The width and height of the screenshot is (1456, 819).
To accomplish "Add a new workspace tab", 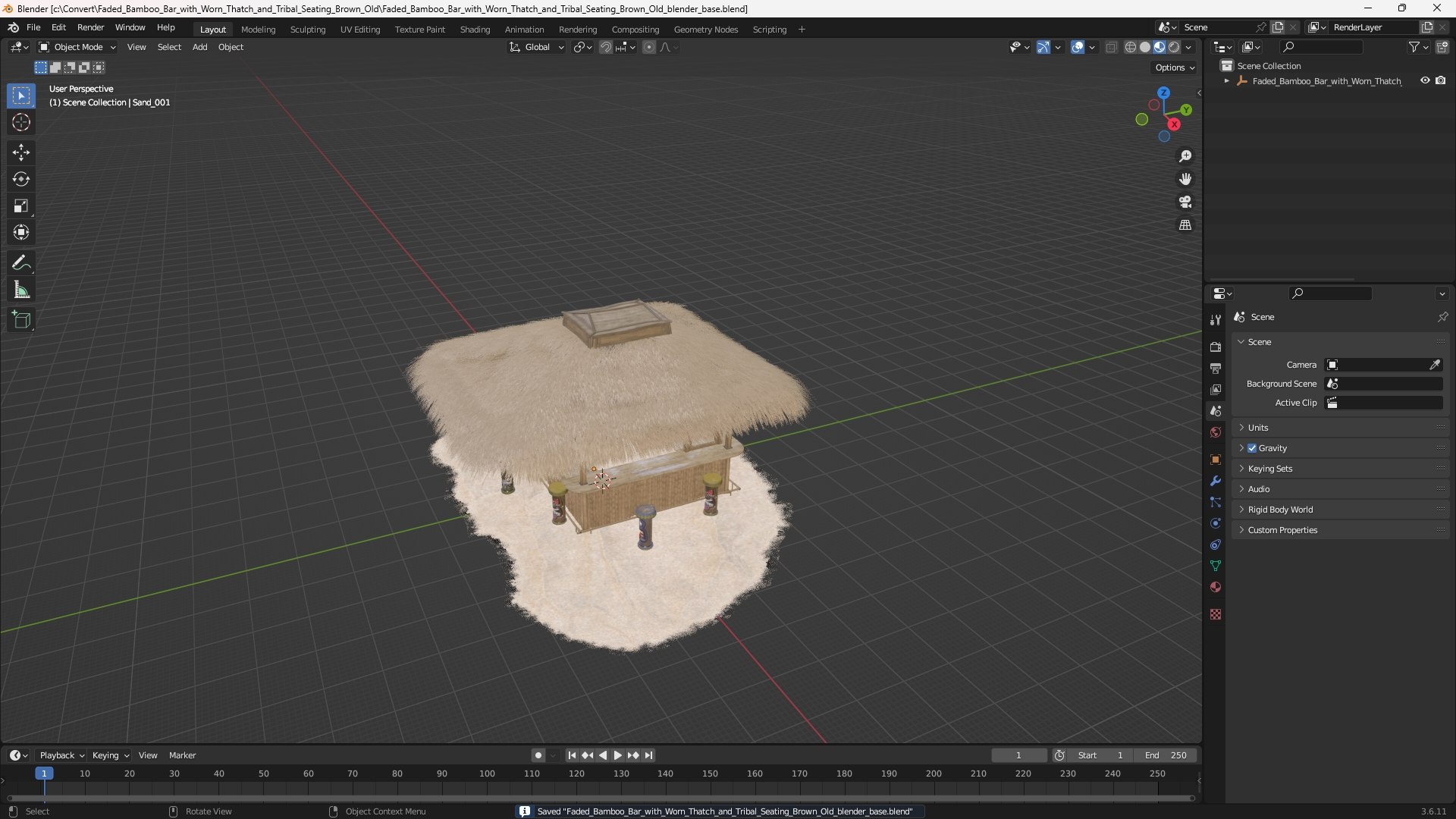I will [x=802, y=30].
